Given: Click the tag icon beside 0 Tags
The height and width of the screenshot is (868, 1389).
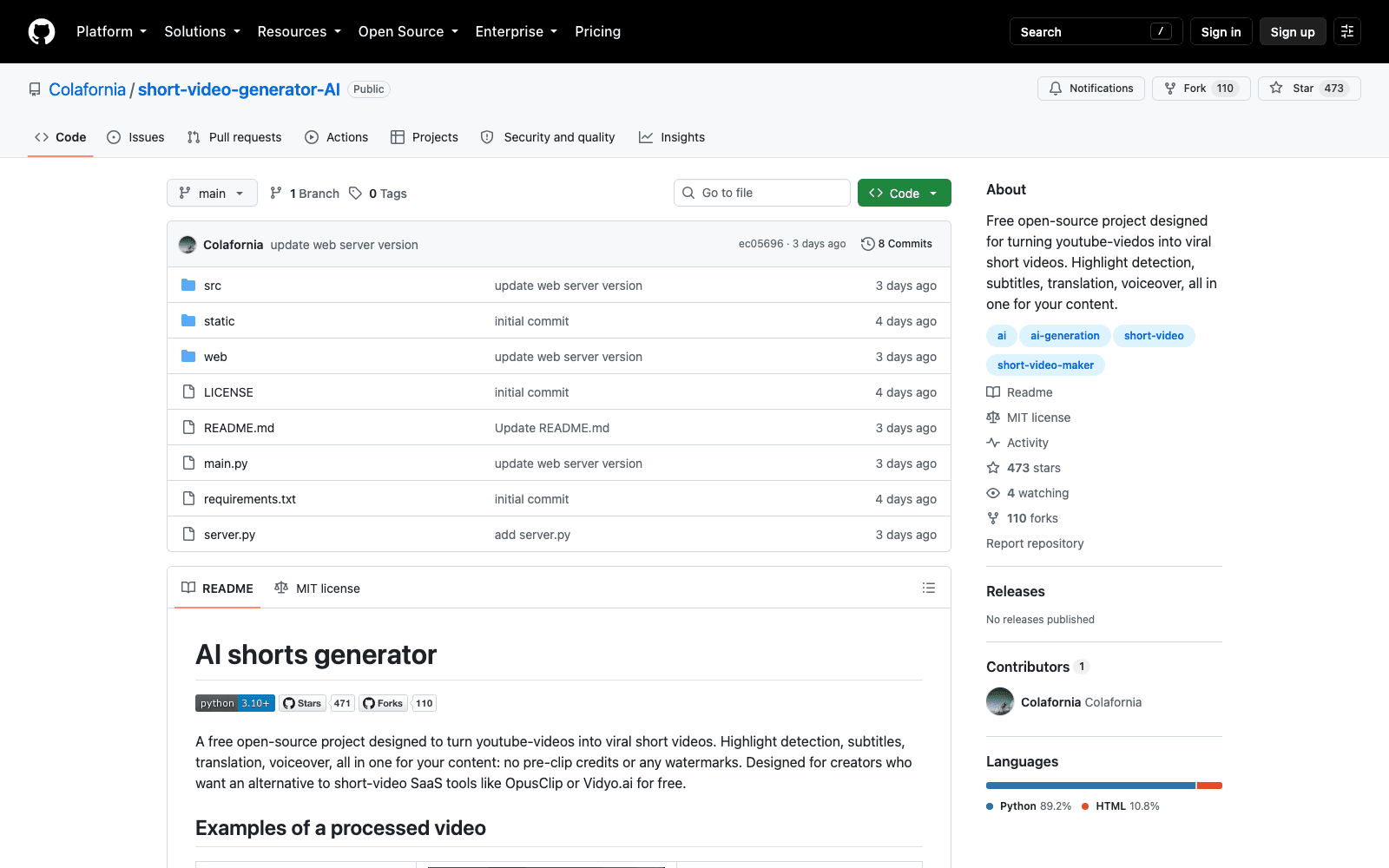Looking at the screenshot, I should (x=355, y=193).
